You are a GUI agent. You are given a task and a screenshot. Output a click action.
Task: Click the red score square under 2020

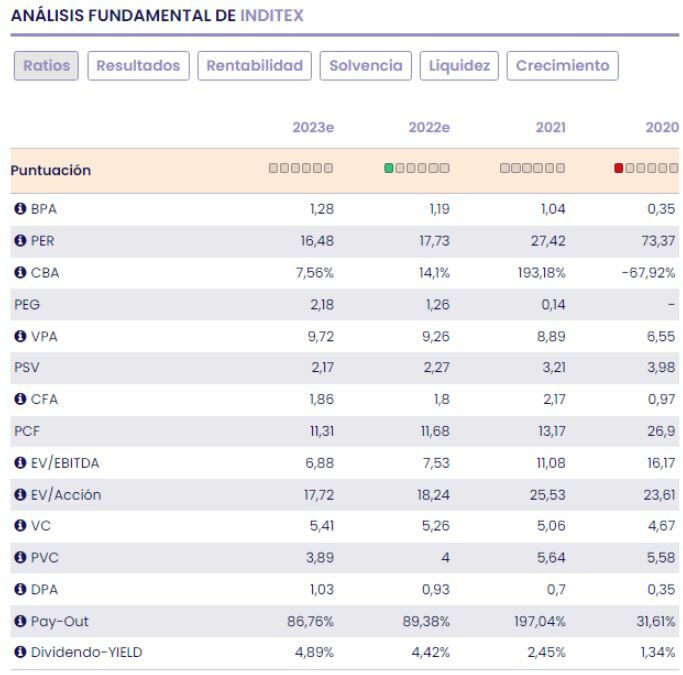(x=620, y=168)
